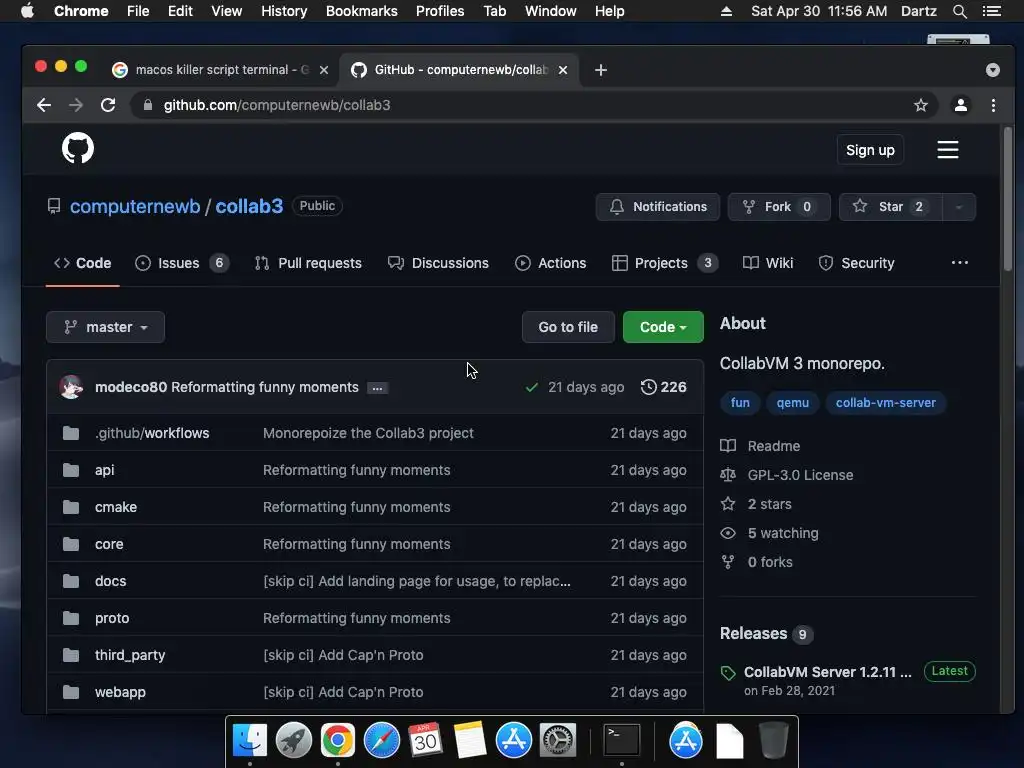1024x768 pixels.
Task: Click the Chrome reload page icon
Action: click(x=108, y=105)
